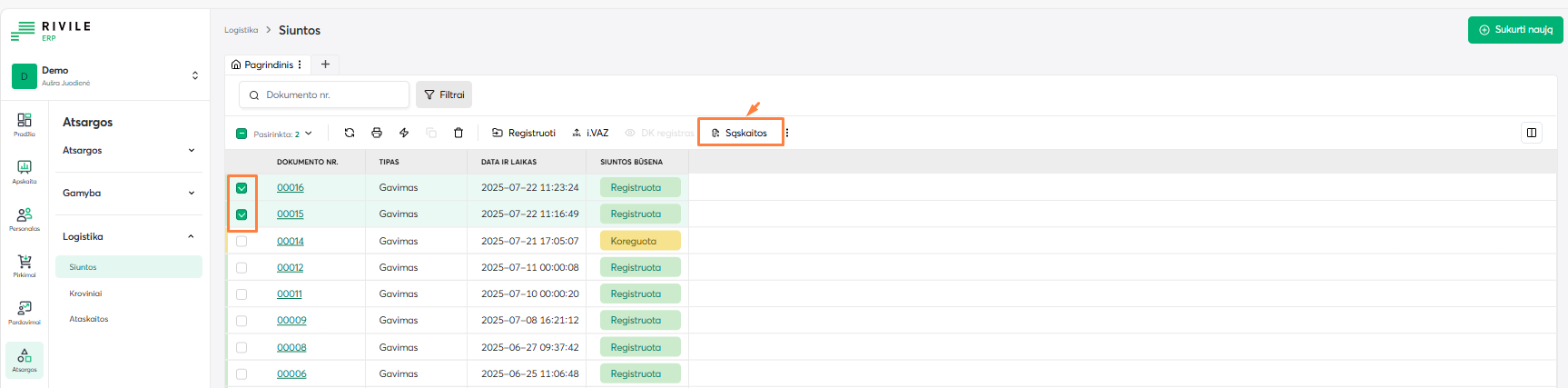Check the checkbox for document 00014
Screen dimensions: 1568x388
(x=242, y=242)
